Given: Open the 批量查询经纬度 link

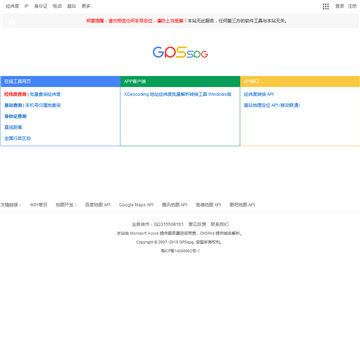Looking at the screenshot, I should pos(45,94).
